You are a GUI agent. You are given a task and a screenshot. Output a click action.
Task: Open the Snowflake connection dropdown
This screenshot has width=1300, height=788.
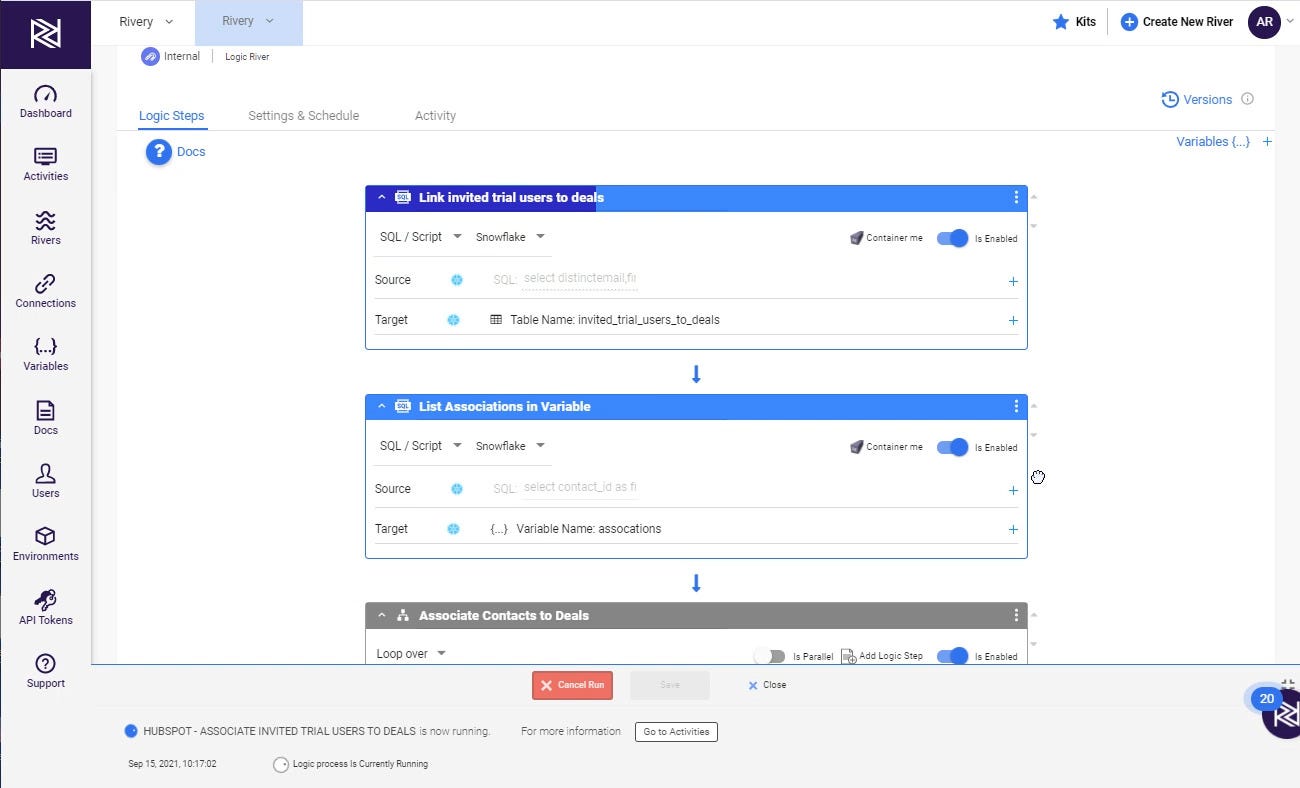pos(510,237)
